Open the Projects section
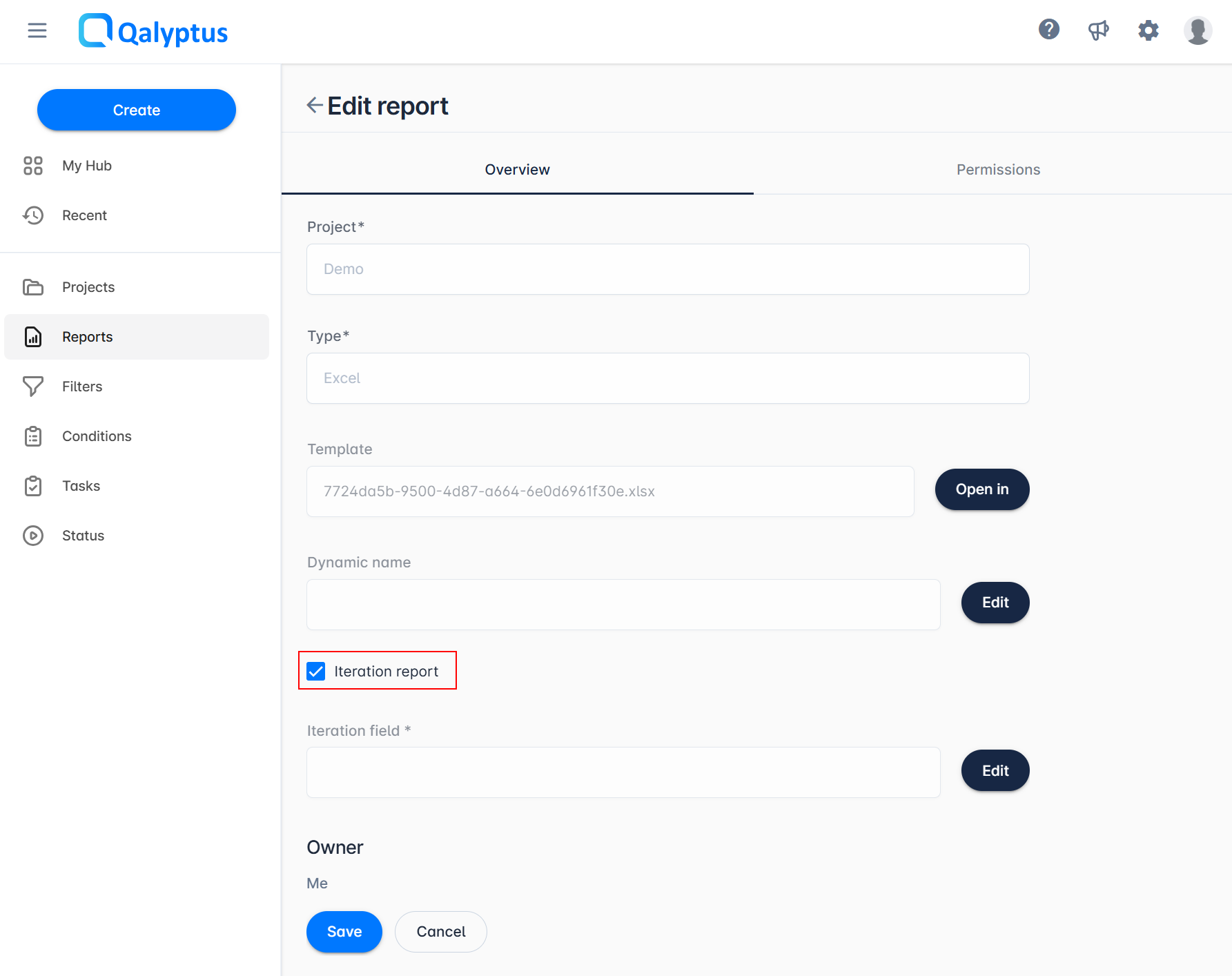 [x=88, y=287]
